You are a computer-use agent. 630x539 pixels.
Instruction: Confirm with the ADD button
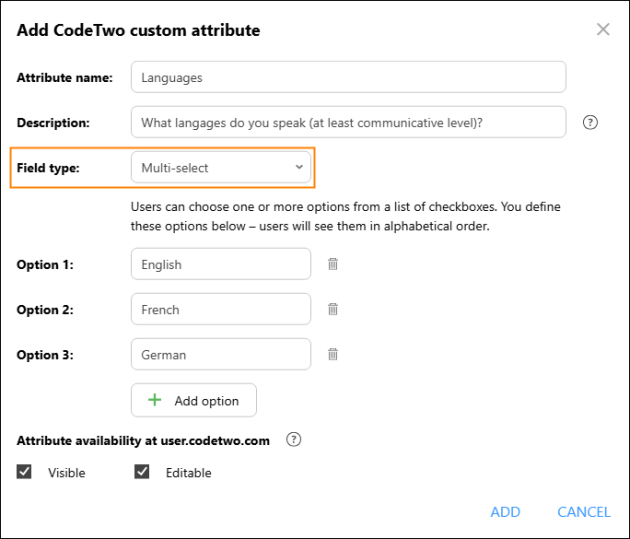(505, 512)
